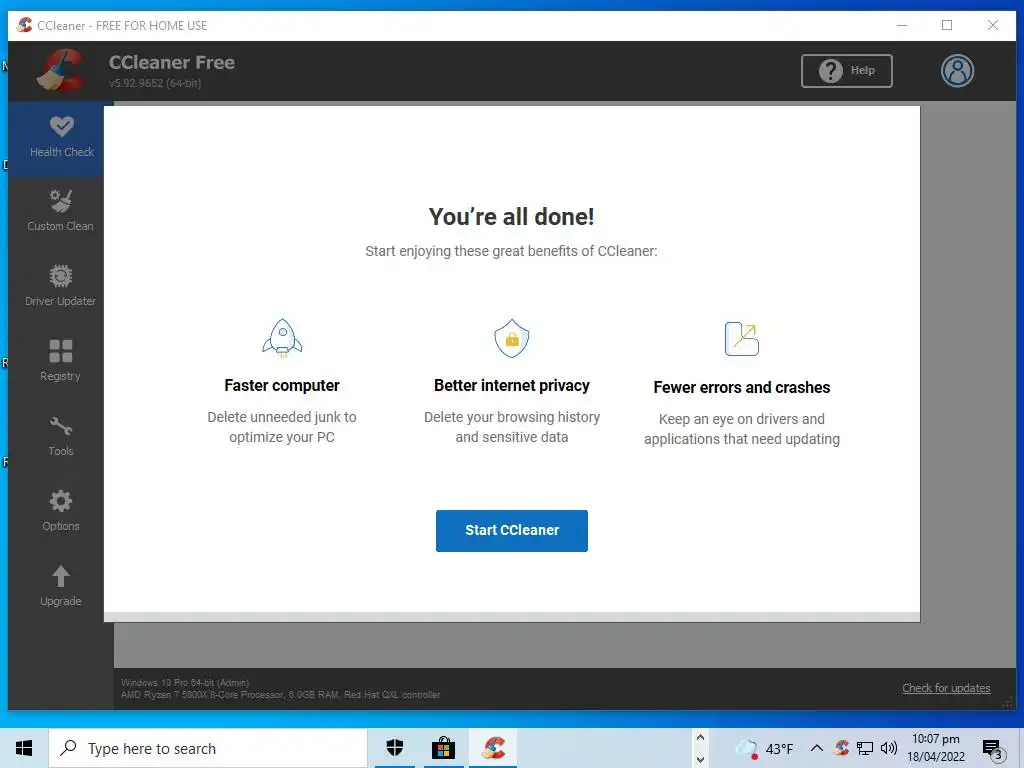Click the weather 43°F widget
The width and height of the screenshot is (1024, 768).
[764, 748]
